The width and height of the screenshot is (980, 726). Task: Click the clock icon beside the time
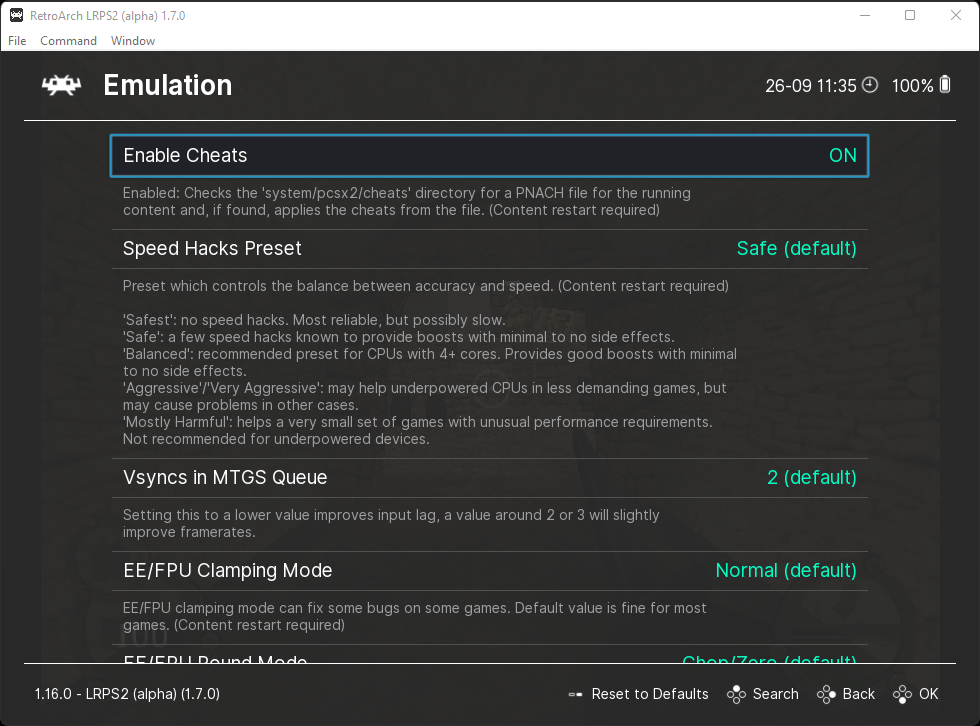click(x=870, y=84)
